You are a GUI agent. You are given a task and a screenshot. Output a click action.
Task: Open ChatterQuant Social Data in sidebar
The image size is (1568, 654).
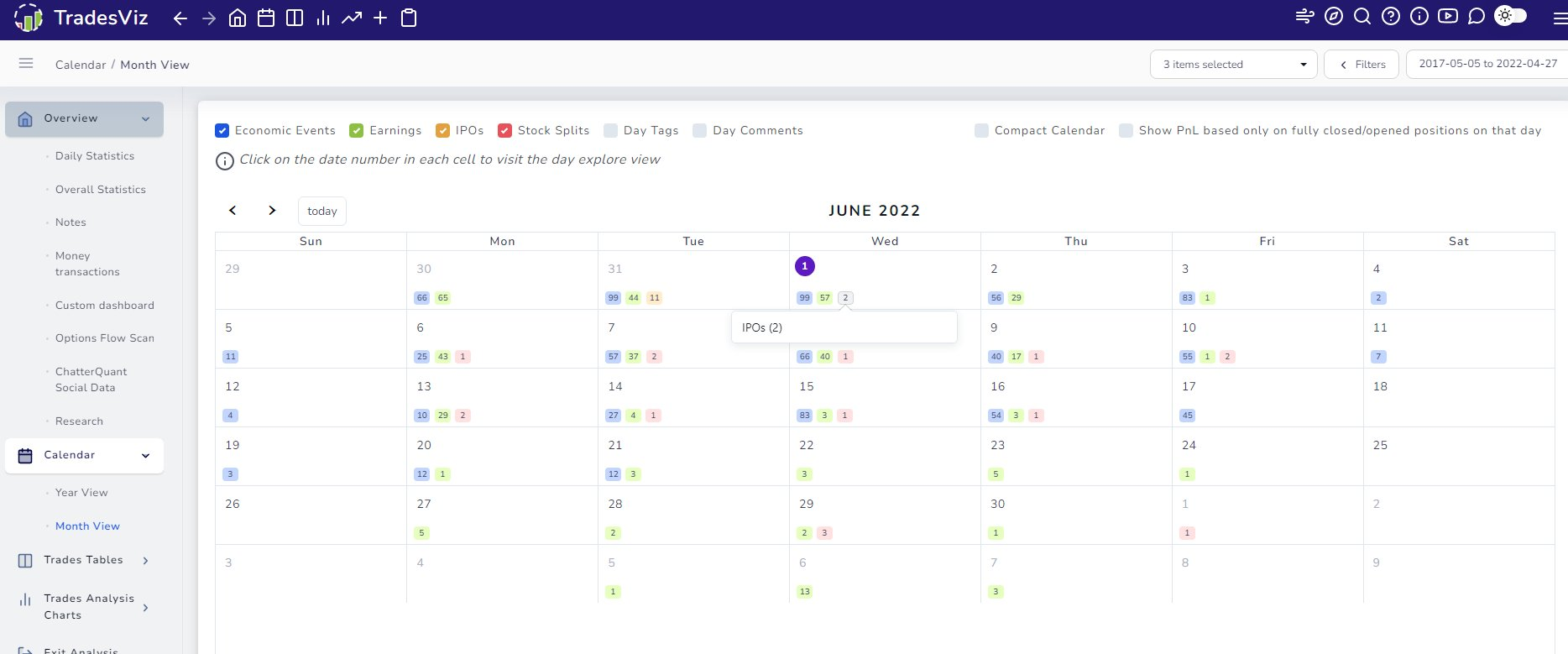91,379
